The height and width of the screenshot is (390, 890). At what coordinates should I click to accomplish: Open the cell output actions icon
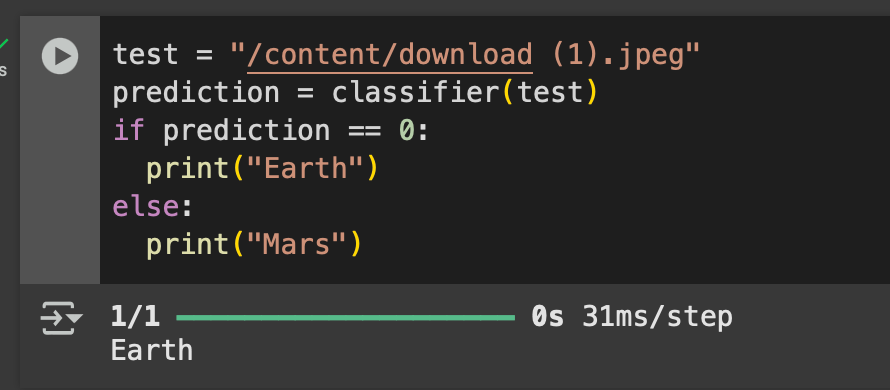[61, 318]
